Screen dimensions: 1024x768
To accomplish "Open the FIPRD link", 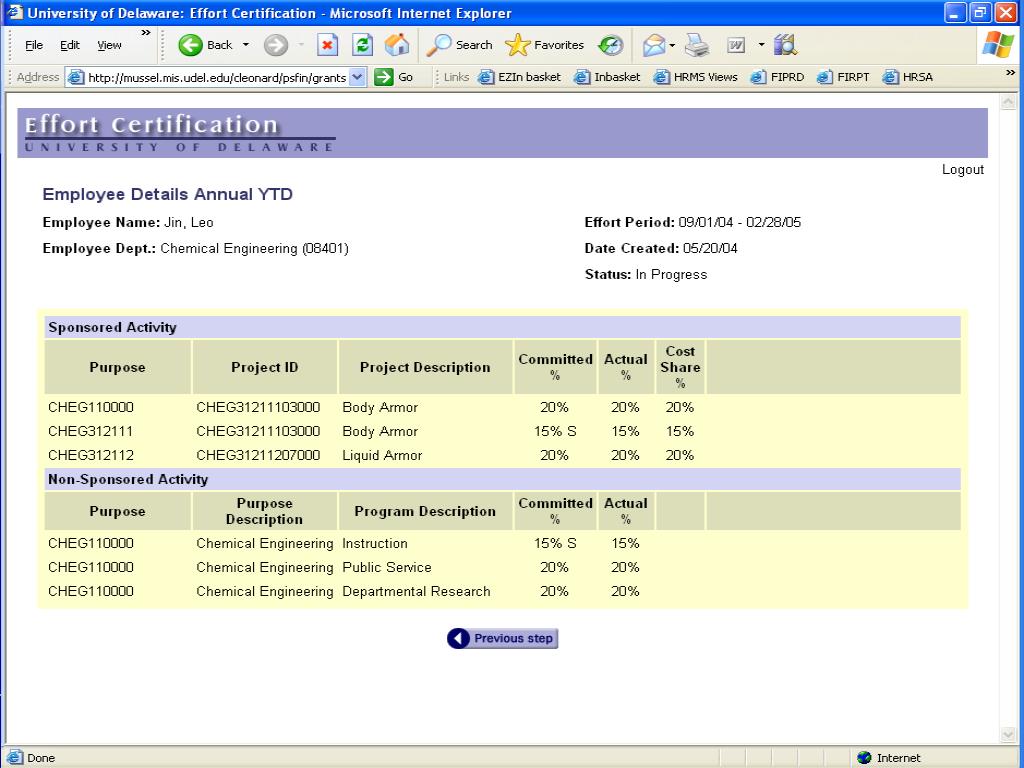I will (x=777, y=77).
